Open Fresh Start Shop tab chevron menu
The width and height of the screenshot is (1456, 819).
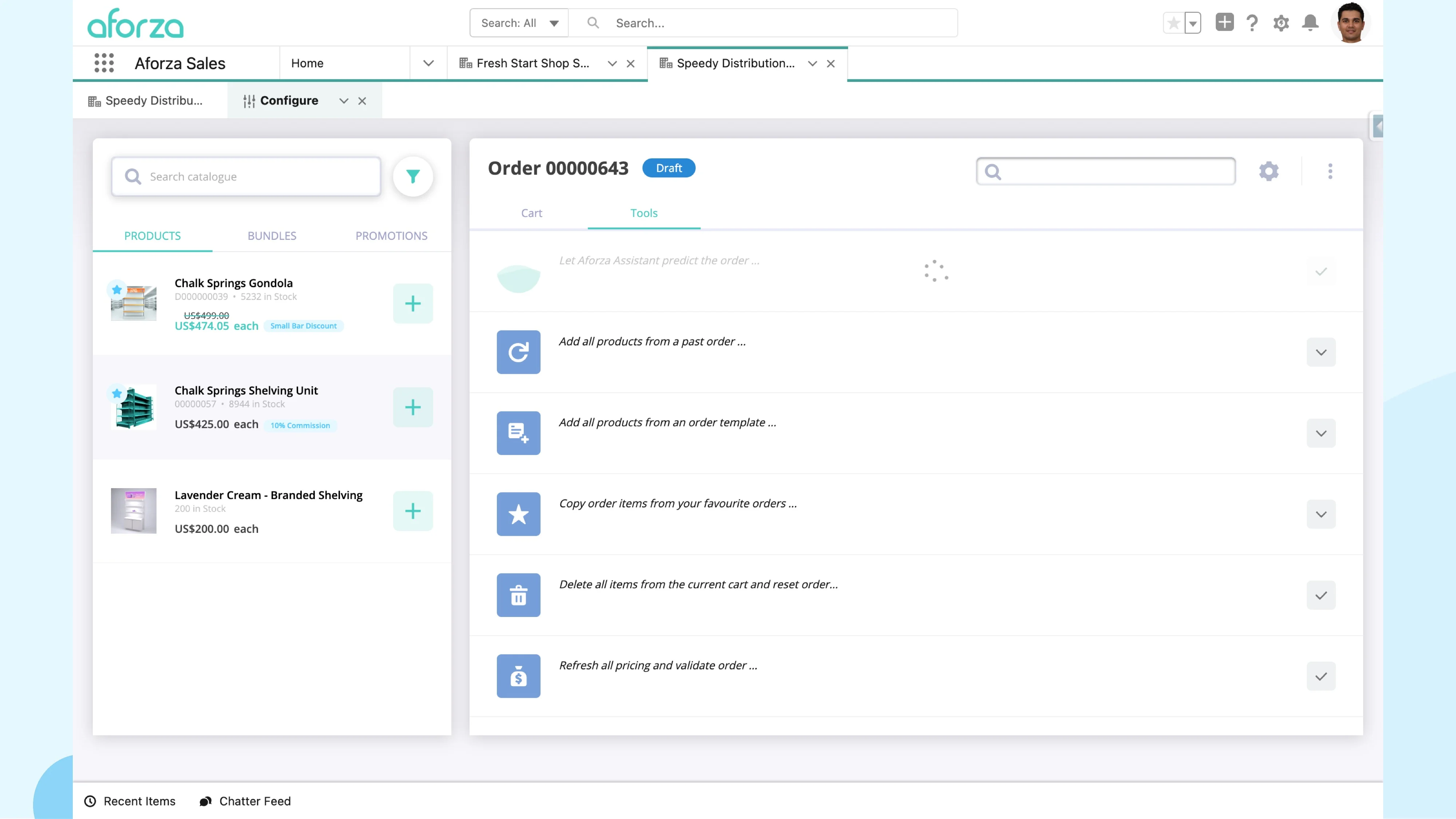(612, 64)
